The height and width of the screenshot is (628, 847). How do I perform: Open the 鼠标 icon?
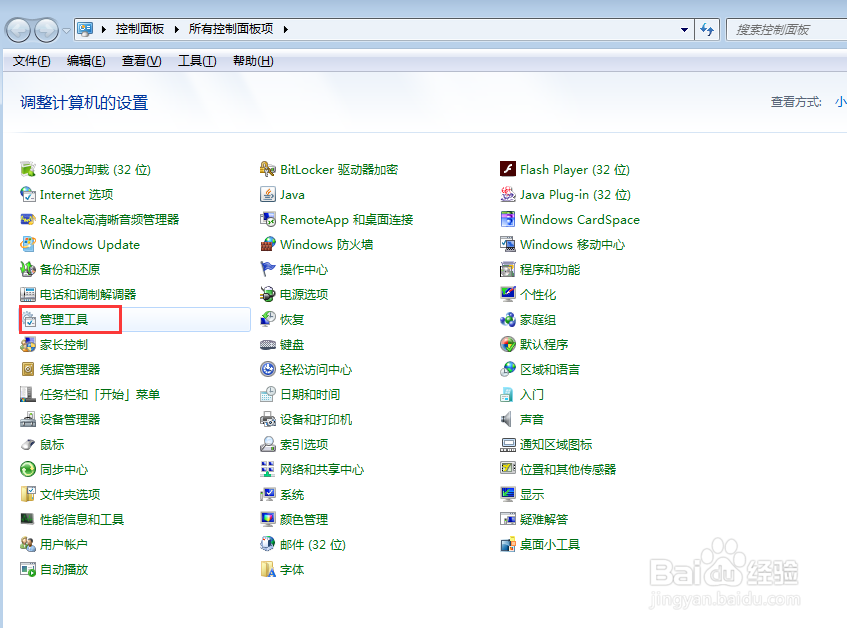(28, 444)
